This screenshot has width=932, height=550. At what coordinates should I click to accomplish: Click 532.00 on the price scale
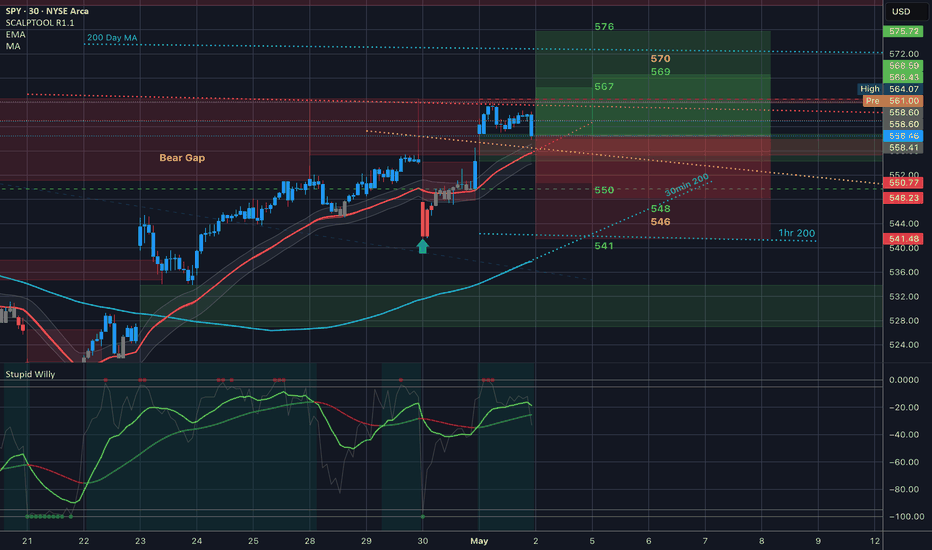pos(903,297)
